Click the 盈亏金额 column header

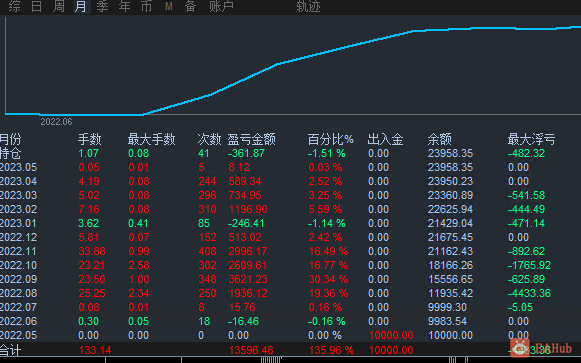[252, 139]
